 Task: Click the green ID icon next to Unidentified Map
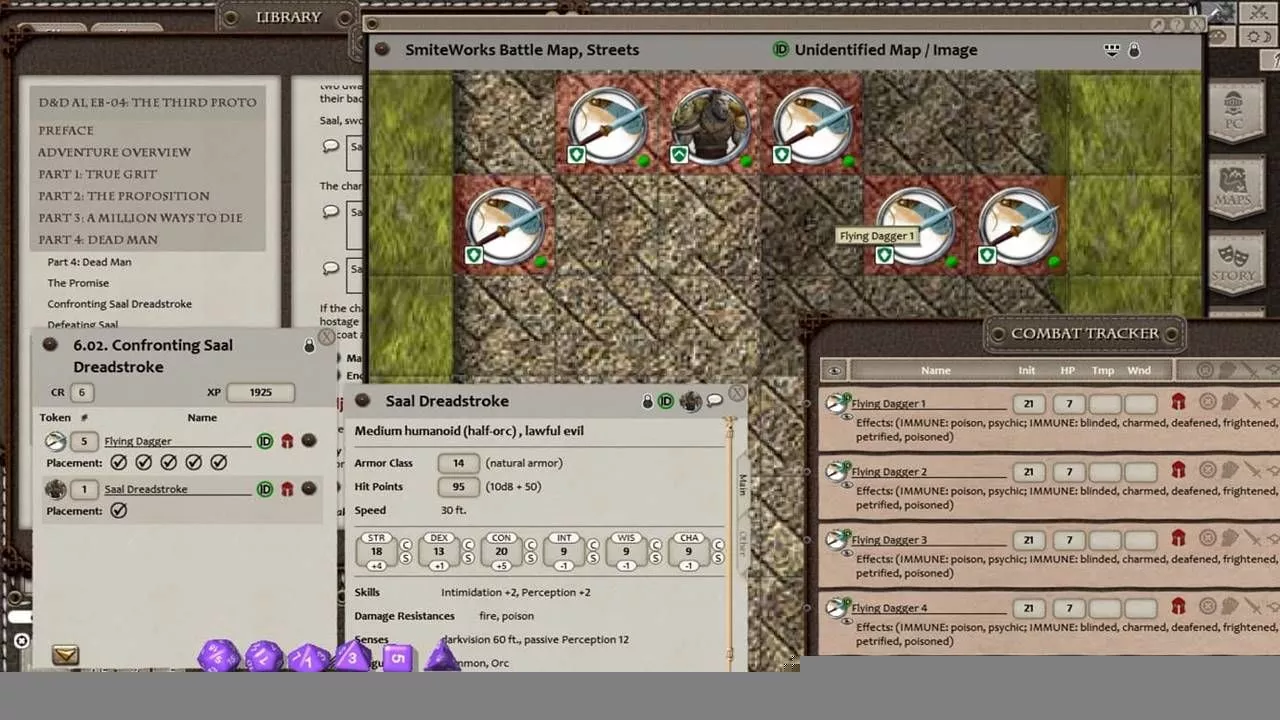(781, 50)
